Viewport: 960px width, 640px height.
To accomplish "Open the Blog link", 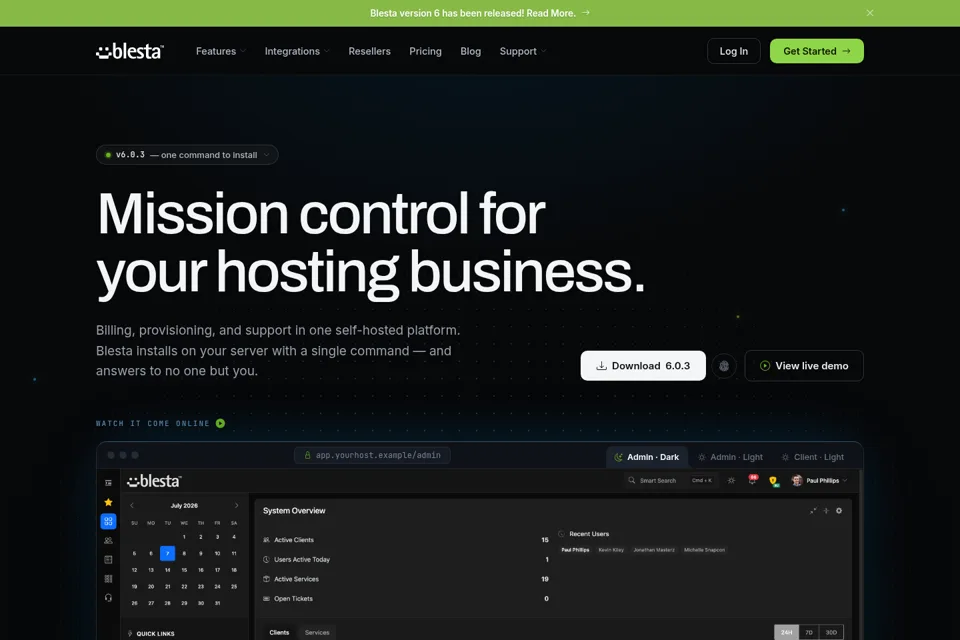I will (x=470, y=51).
